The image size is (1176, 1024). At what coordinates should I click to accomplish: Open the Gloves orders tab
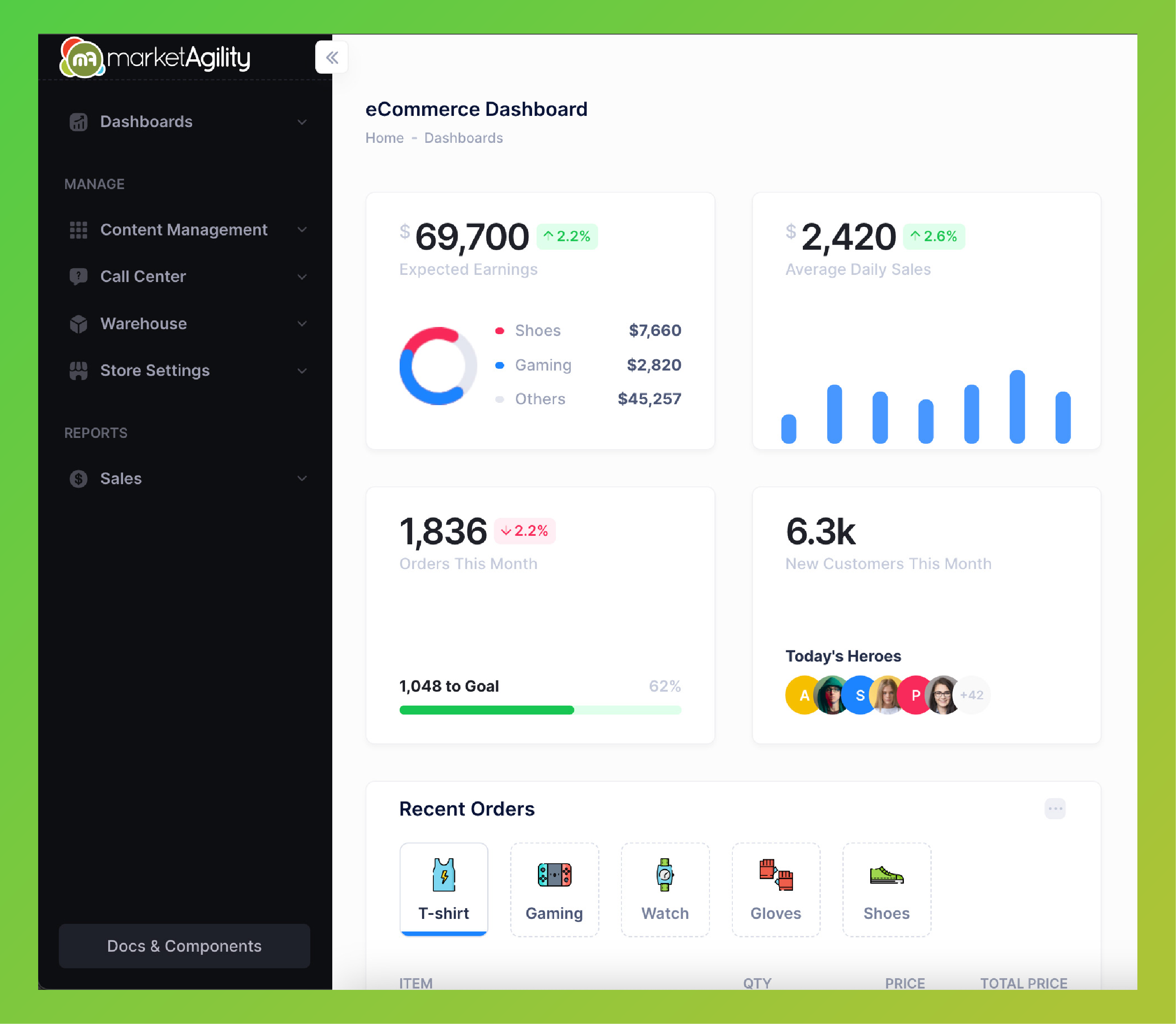tap(775, 889)
